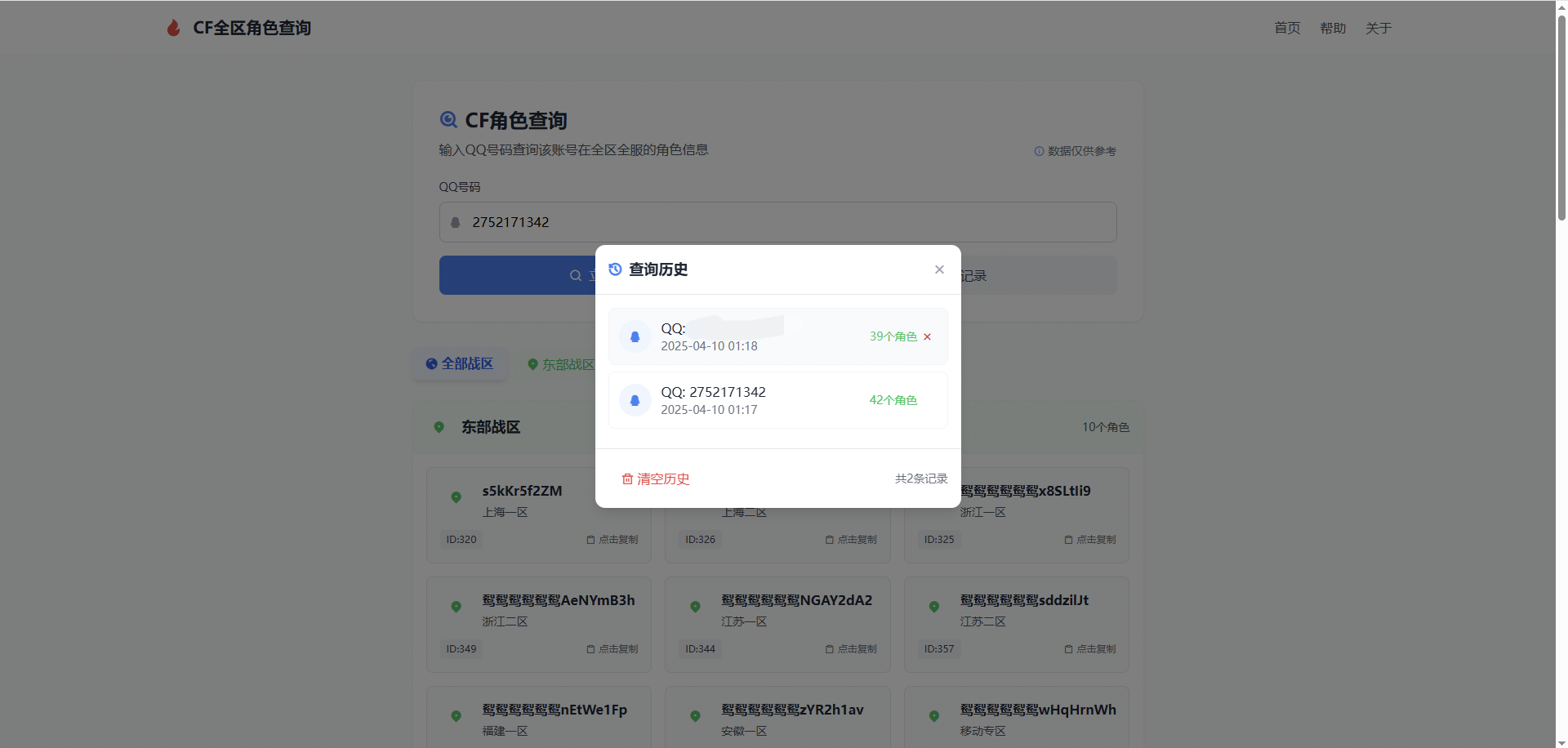The image size is (1568, 748).
Task: Click the history clock icon in 查询历史 dialog header
Action: [x=614, y=269]
